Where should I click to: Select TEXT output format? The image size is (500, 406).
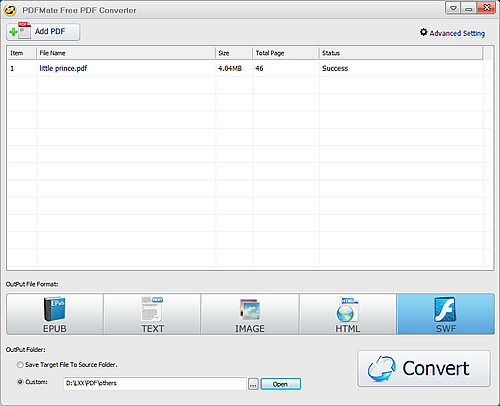152,314
